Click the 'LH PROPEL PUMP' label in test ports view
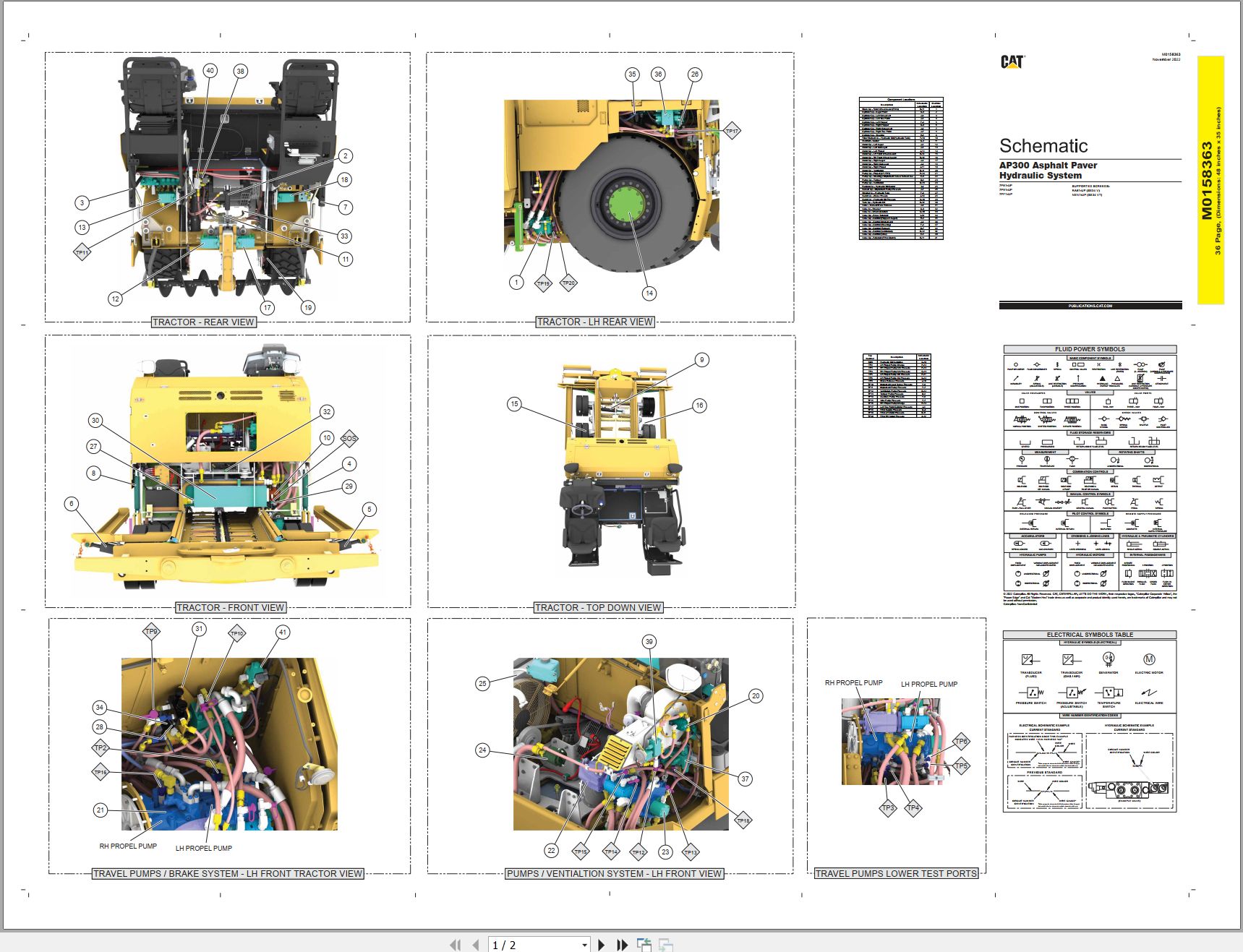 pyautogui.click(x=929, y=684)
